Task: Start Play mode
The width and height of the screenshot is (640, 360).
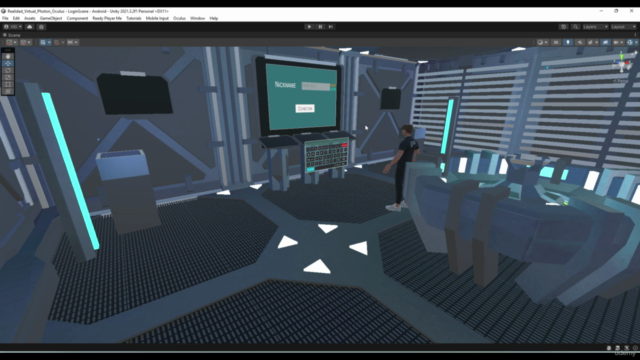Action: click(309, 27)
